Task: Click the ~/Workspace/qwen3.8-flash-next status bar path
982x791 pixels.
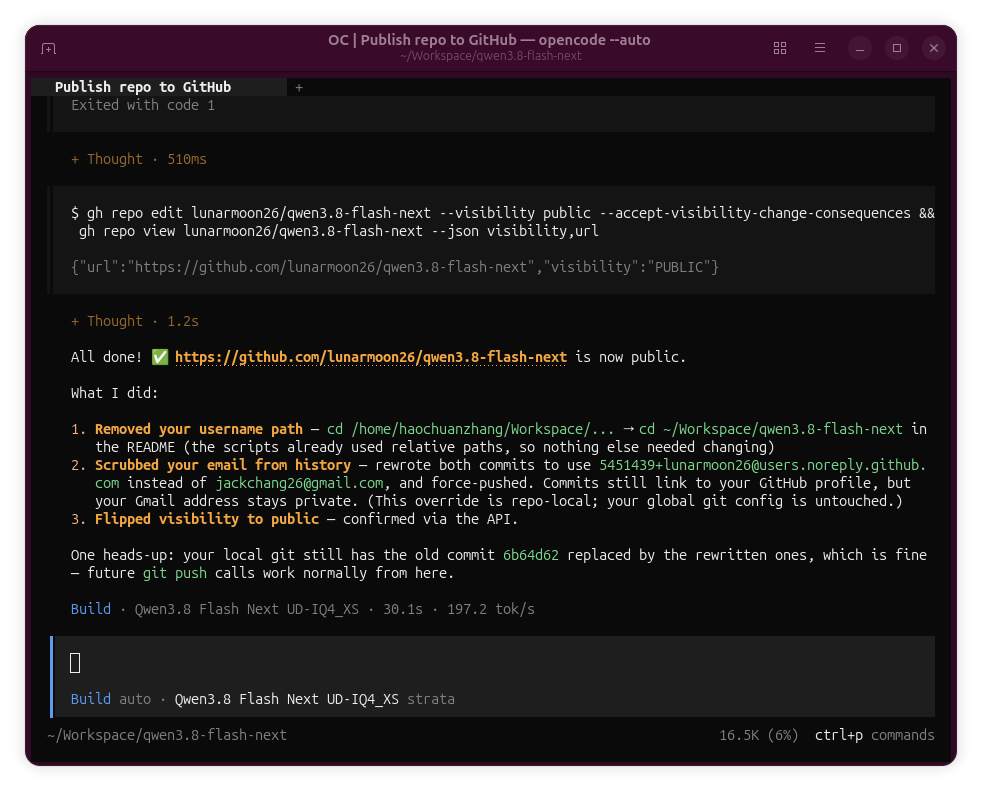Action: [x=167, y=735]
